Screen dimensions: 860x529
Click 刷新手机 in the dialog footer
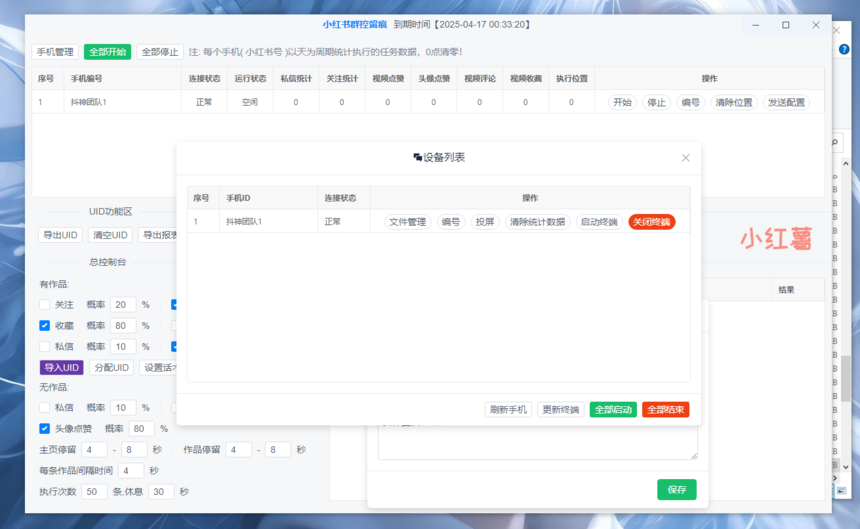coord(508,409)
